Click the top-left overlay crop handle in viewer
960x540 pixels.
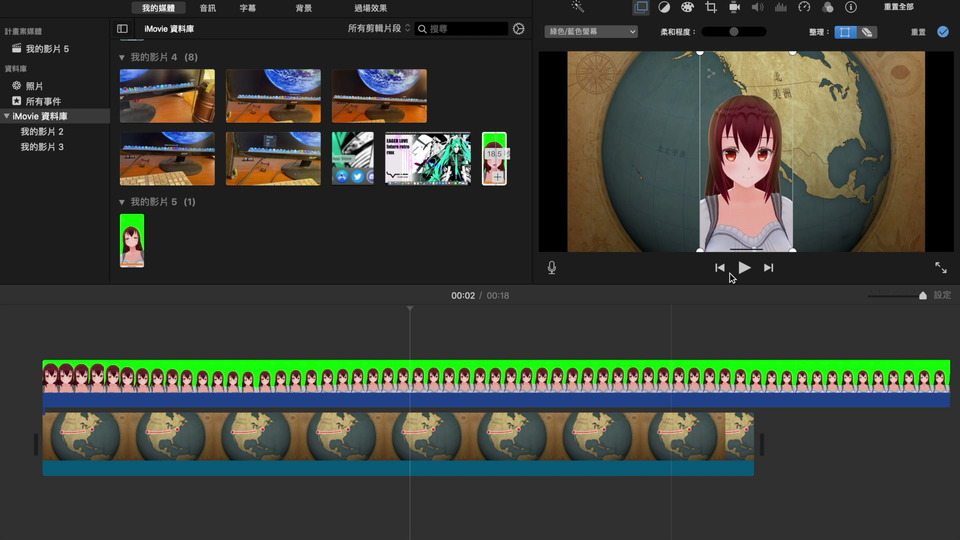[700, 53]
